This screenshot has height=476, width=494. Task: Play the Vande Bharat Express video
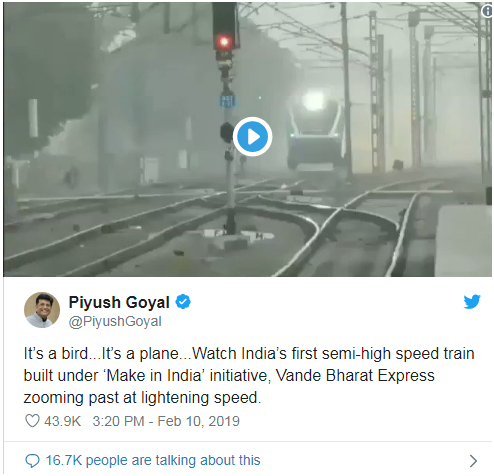(x=252, y=137)
